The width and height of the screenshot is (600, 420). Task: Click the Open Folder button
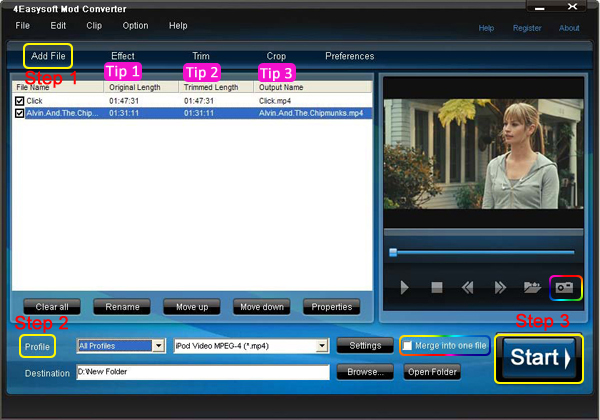(432, 372)
